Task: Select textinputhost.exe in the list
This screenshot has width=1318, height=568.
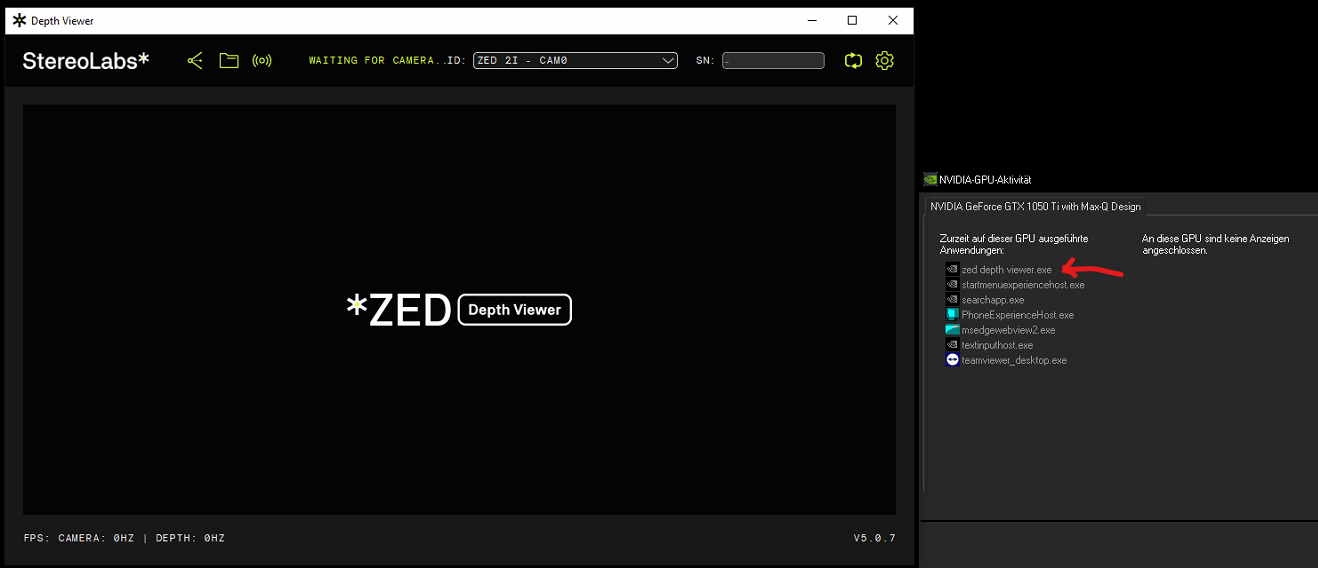Action: click(x=997, y=345)
